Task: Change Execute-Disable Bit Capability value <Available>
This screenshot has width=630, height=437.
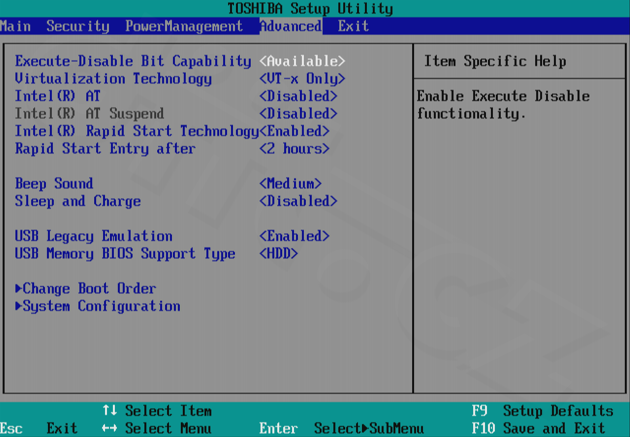Action: pyautogui.click(x=302, y=61)
